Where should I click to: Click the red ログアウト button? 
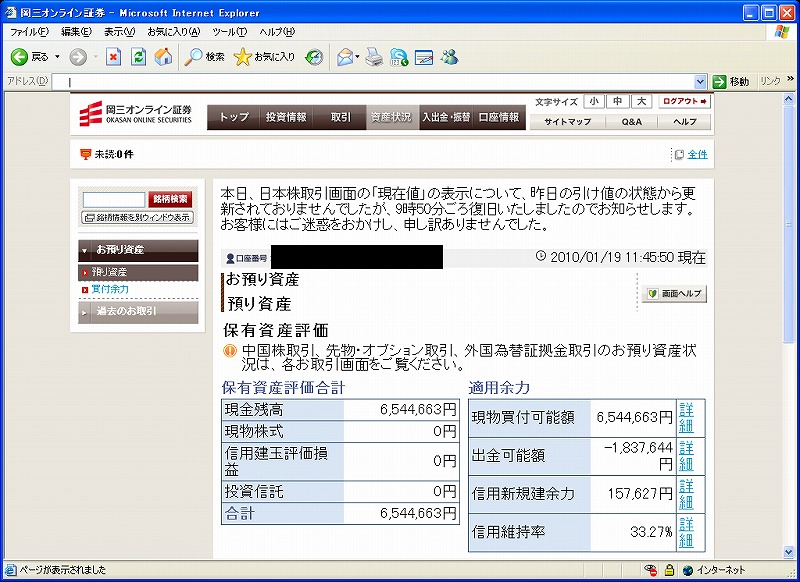(685, 102)
